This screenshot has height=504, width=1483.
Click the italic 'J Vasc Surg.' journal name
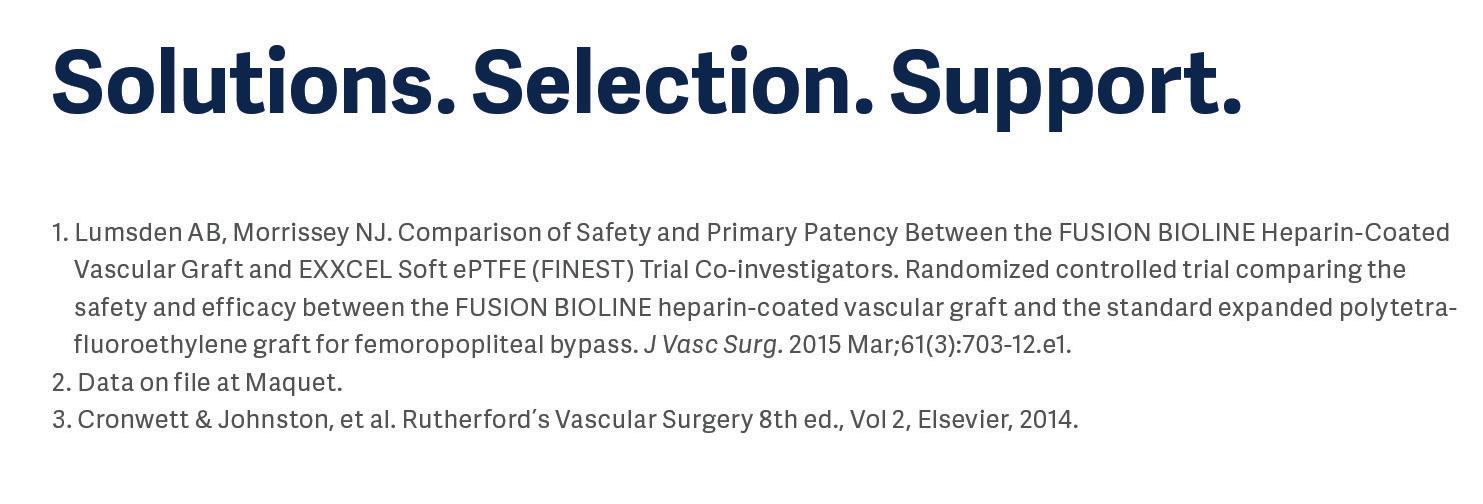tap(713, 345)
